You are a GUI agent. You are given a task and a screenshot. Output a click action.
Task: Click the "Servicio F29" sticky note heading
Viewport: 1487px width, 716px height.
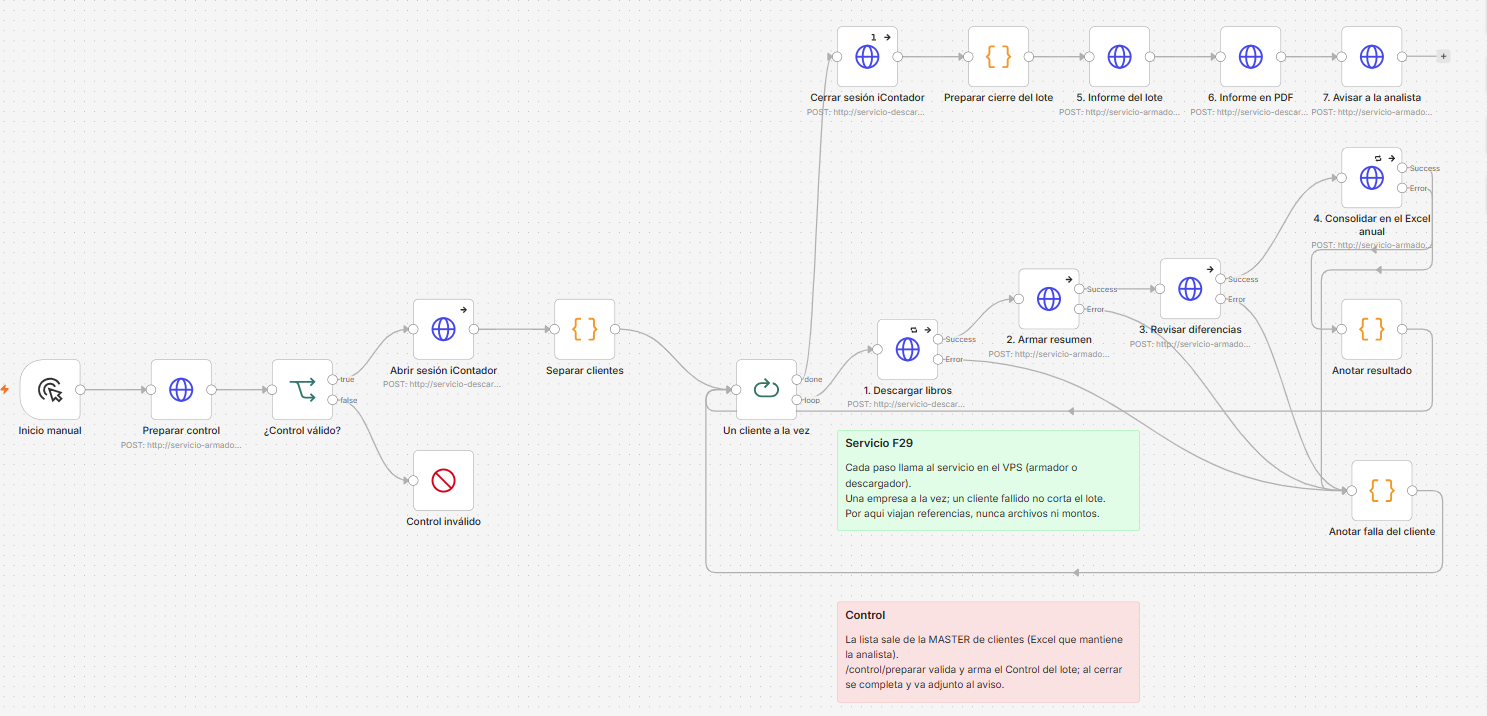(879, 443)
